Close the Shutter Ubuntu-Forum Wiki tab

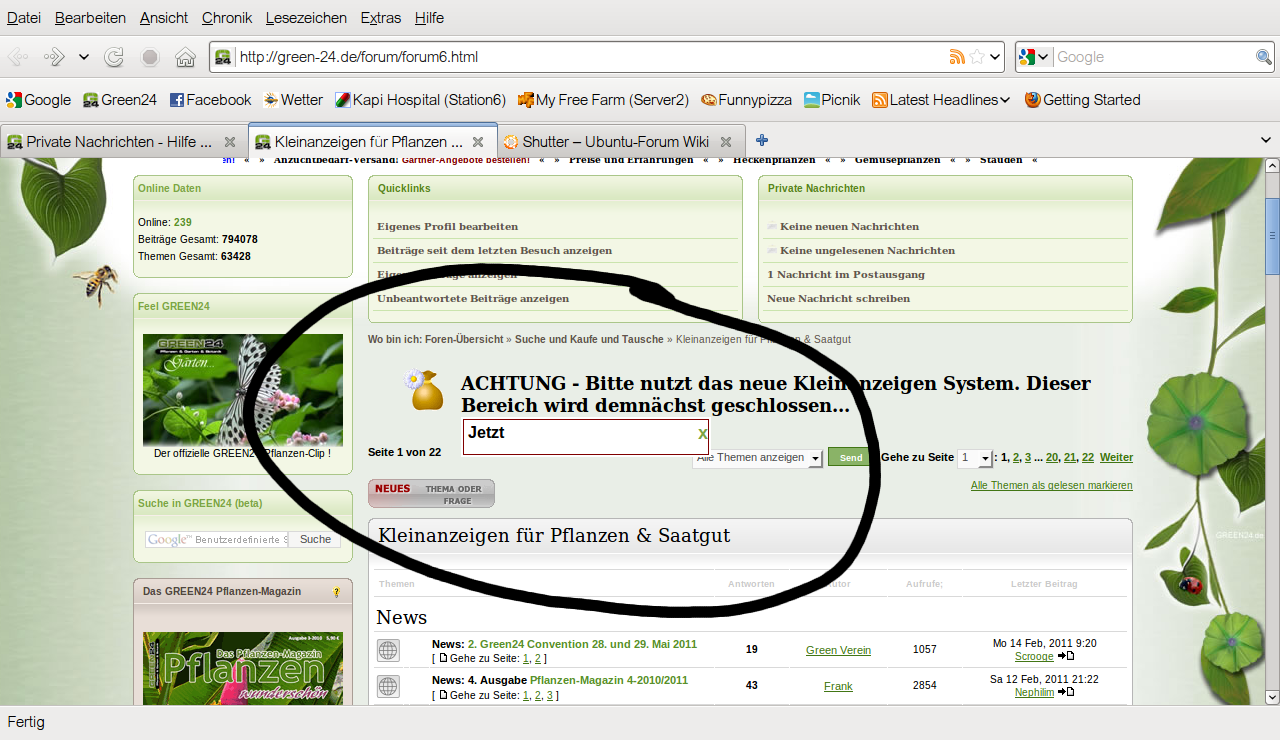pos(726,142)
